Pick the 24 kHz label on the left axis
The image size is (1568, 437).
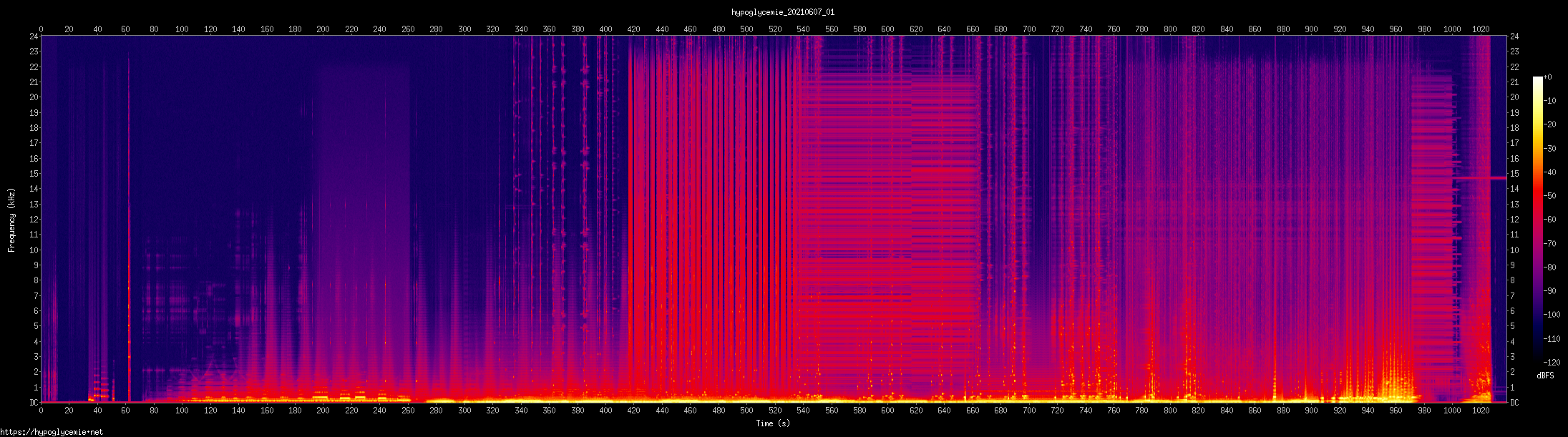[x=34, y=36]
